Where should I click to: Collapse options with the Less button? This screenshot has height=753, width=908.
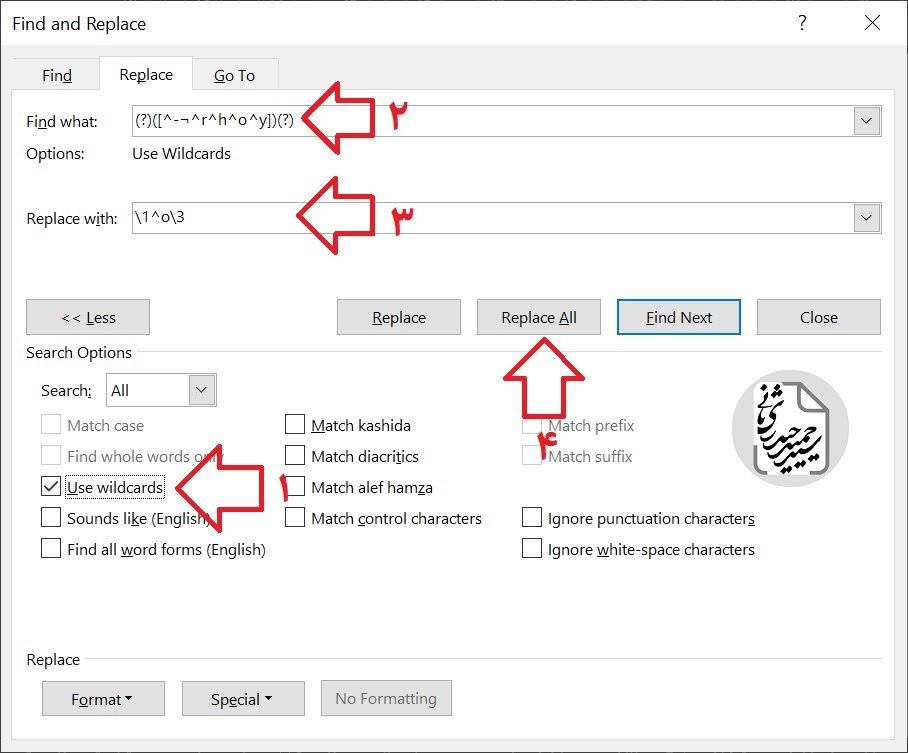88,317
